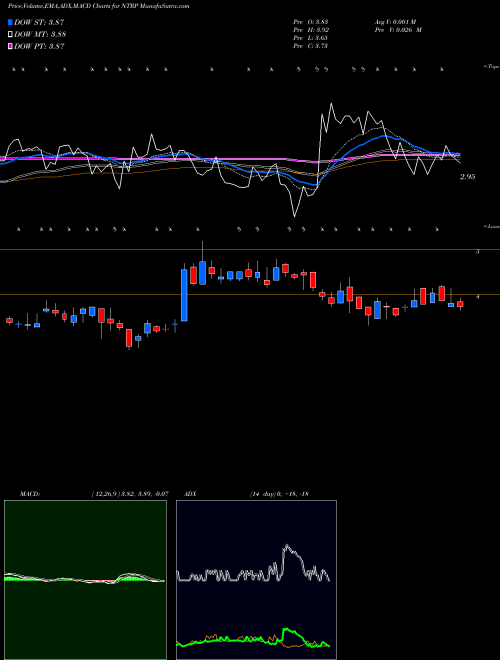
Task: Click the MACD panel heading
Action: 29,494
